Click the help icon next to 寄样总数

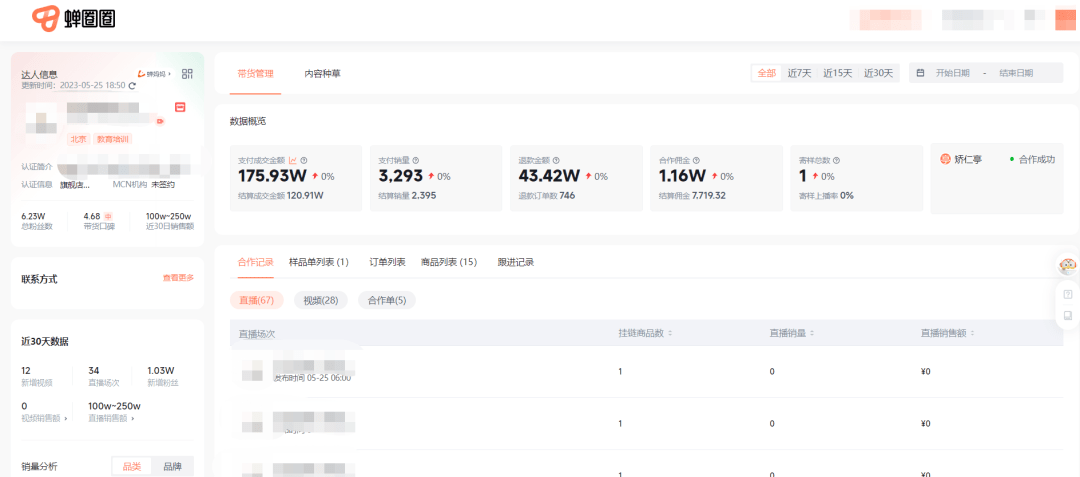pyautogui.click(x=836, y=160)
